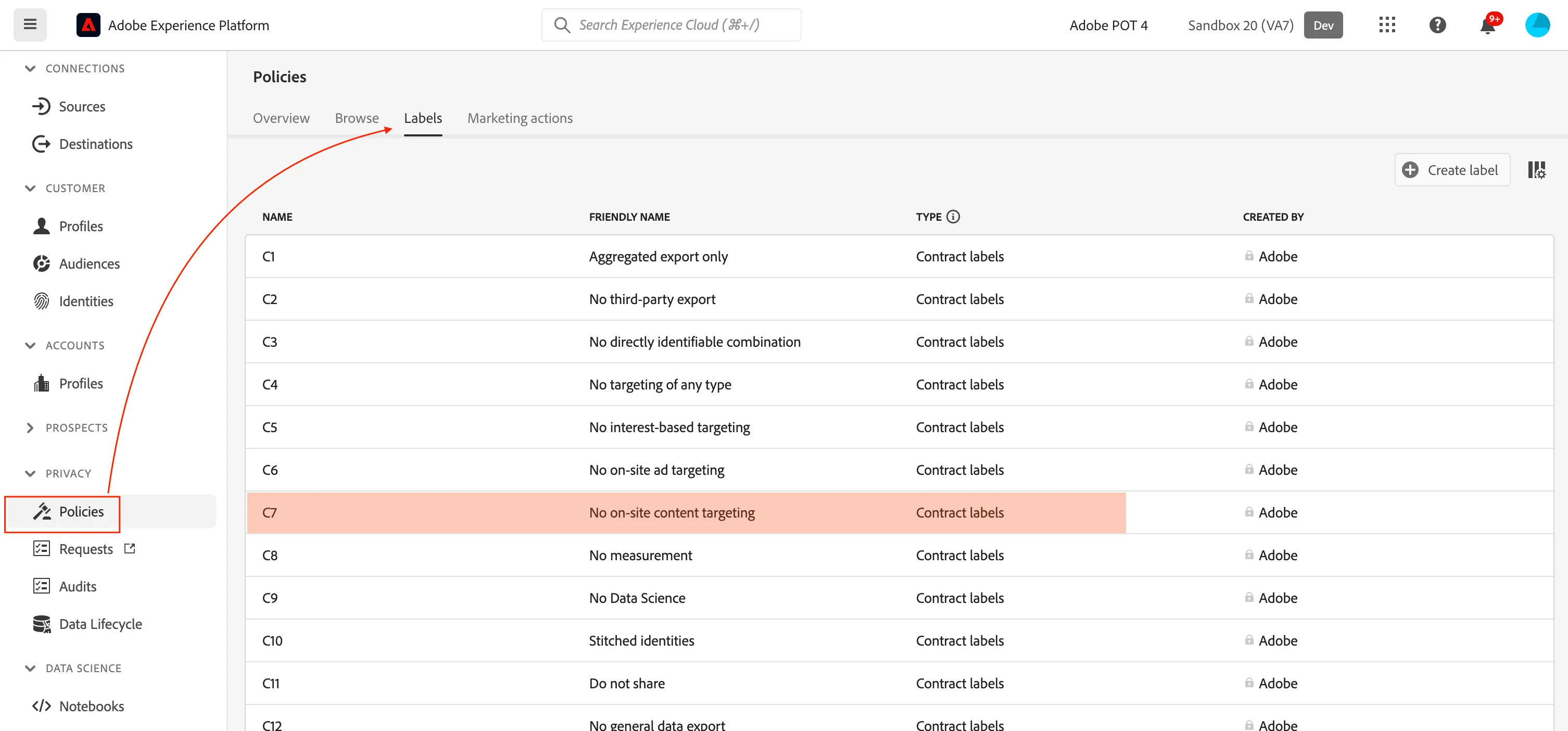Click the No Data Science label
1568x731 pixels.
click(637, 598)
